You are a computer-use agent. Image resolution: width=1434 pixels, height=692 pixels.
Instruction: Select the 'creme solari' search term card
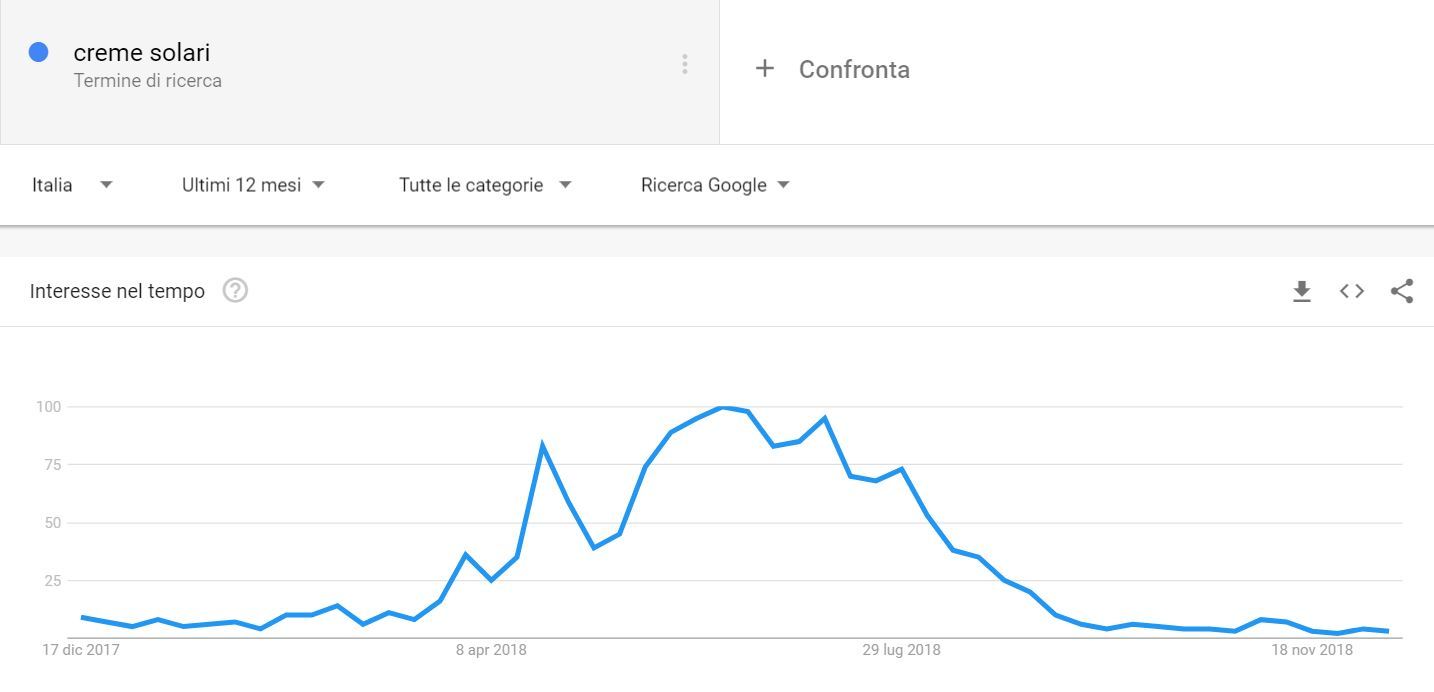[x=300, y=64]
